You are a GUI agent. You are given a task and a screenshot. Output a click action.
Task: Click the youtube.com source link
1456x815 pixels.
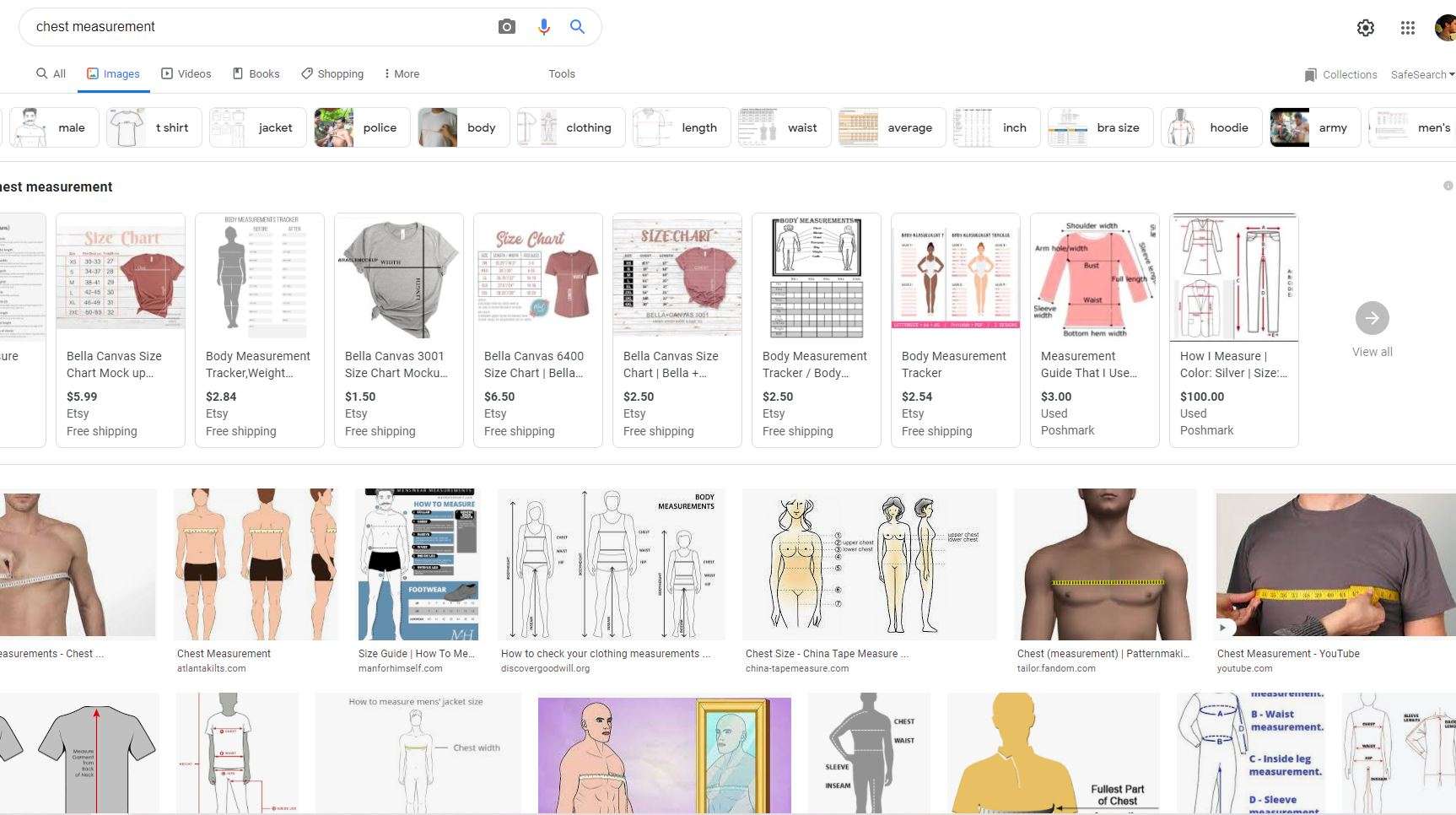(1245, 668)
